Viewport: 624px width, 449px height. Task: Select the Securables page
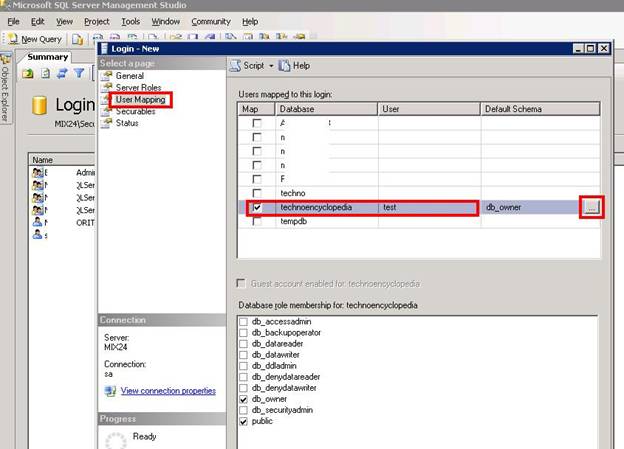click(135, 111)
